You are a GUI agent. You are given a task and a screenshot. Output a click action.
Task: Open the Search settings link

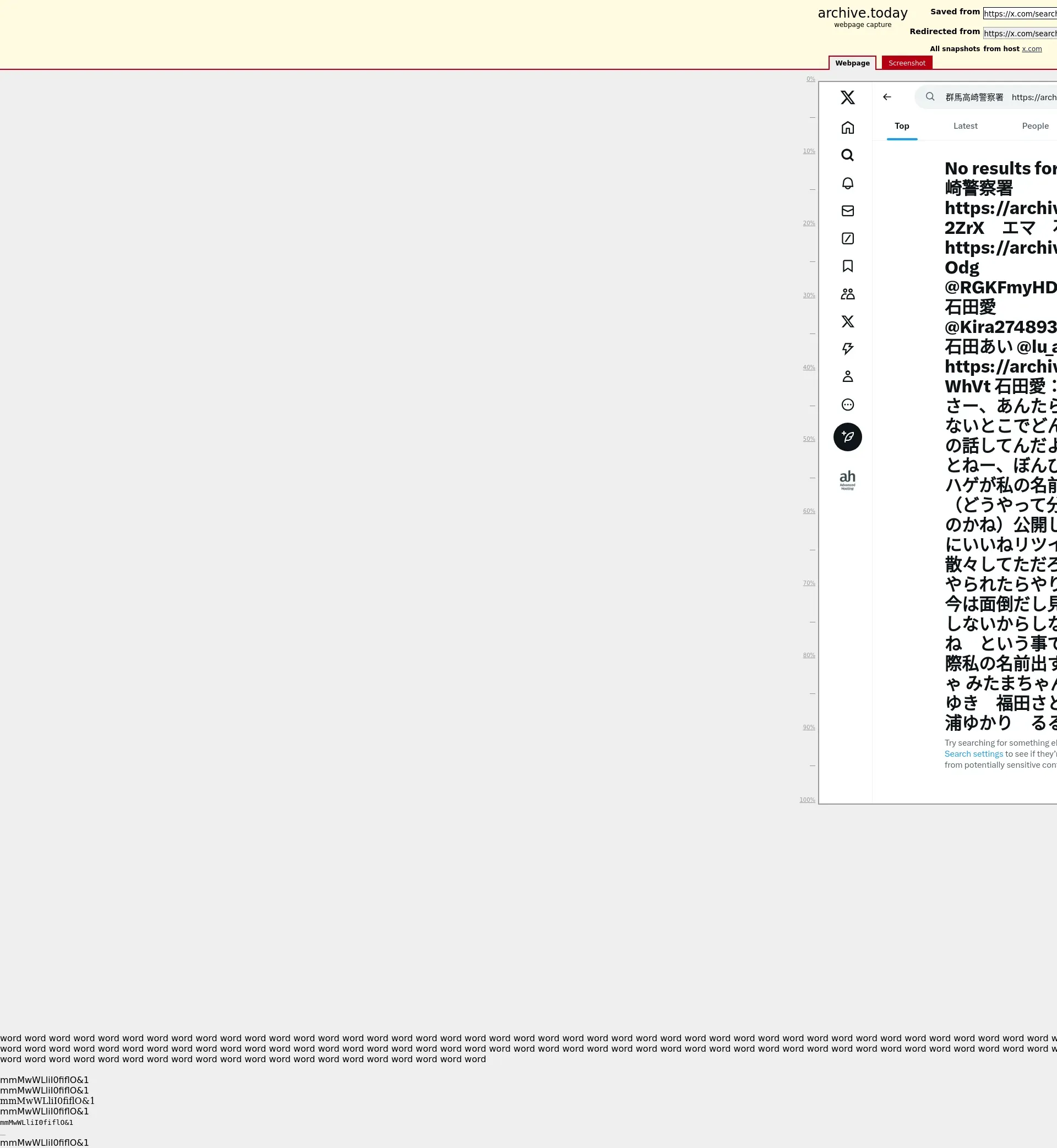point(973,753)
